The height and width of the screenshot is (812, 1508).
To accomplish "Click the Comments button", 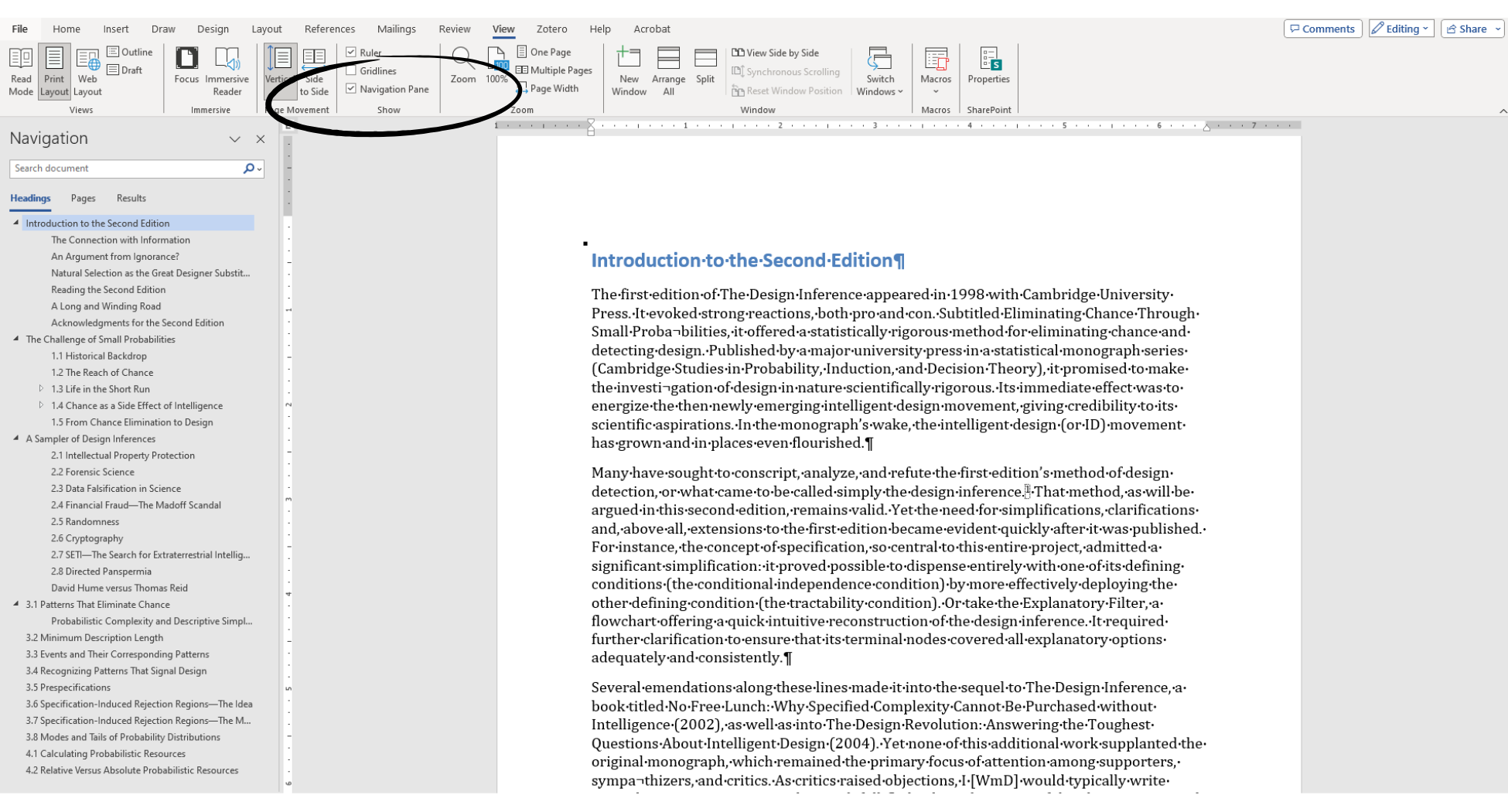I will (1322, 29).
